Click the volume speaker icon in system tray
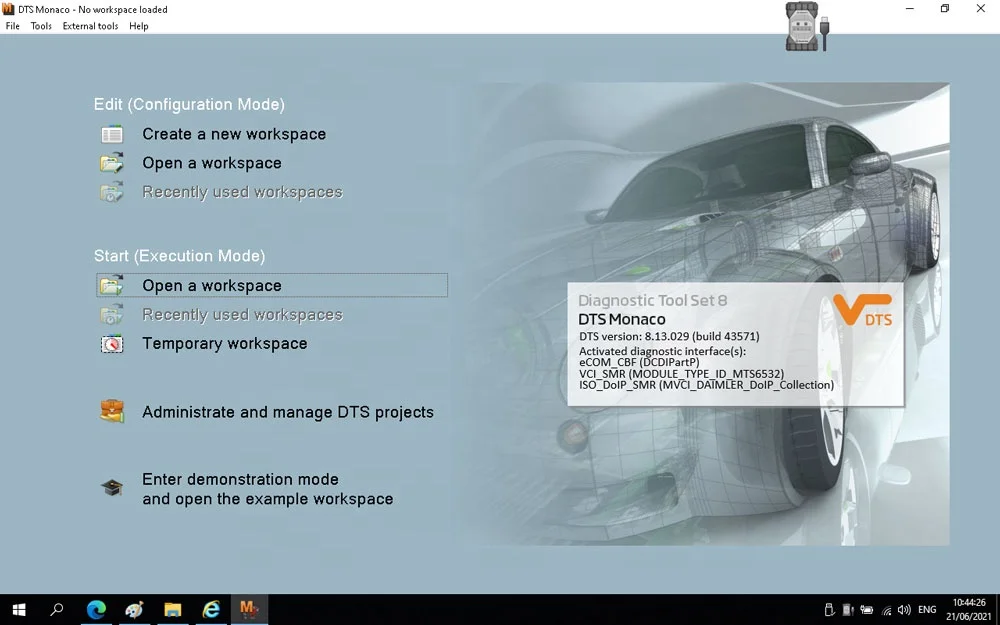Viewport: 1000px width, 625px height. point(904,609)
